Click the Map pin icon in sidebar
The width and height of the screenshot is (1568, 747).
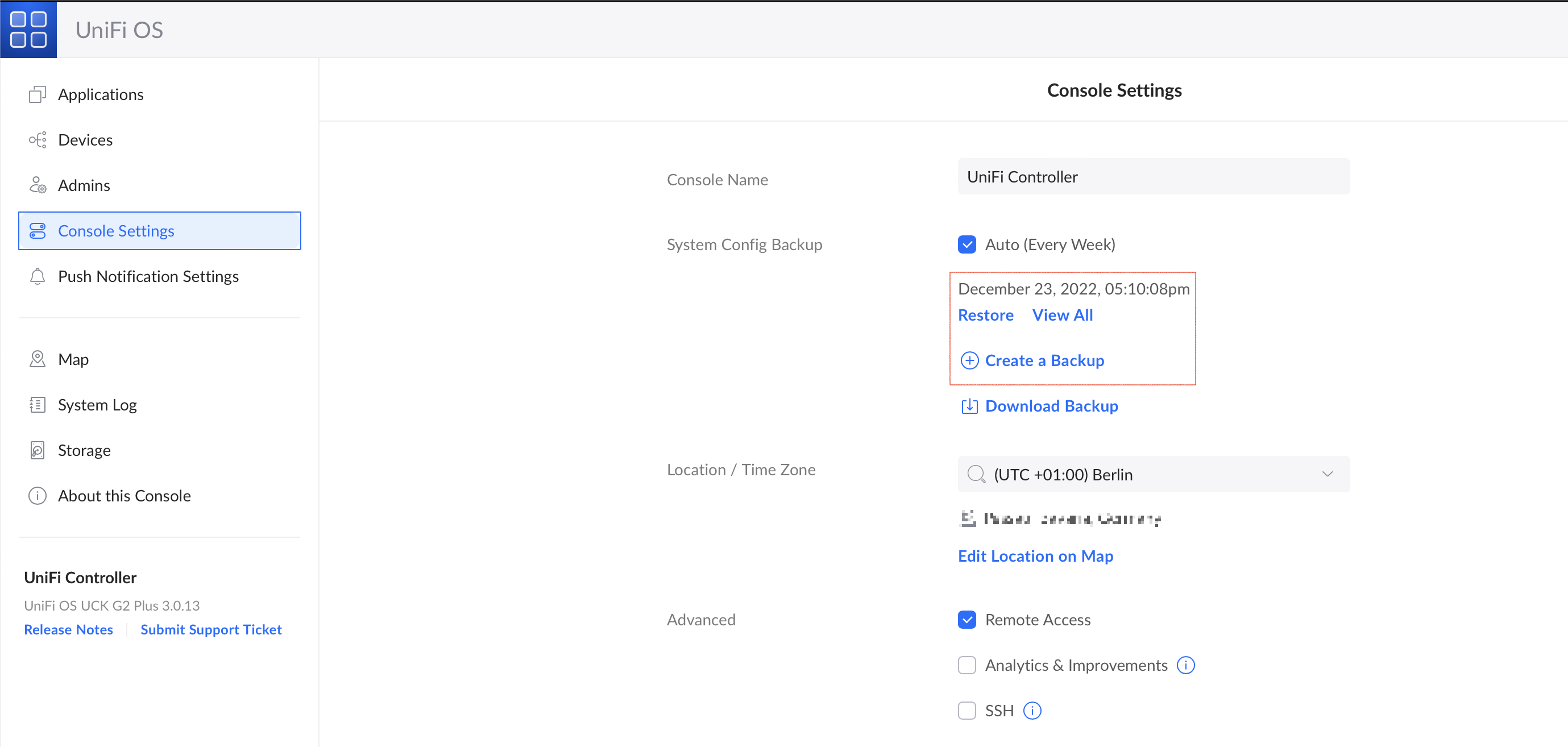pos(37,359)
